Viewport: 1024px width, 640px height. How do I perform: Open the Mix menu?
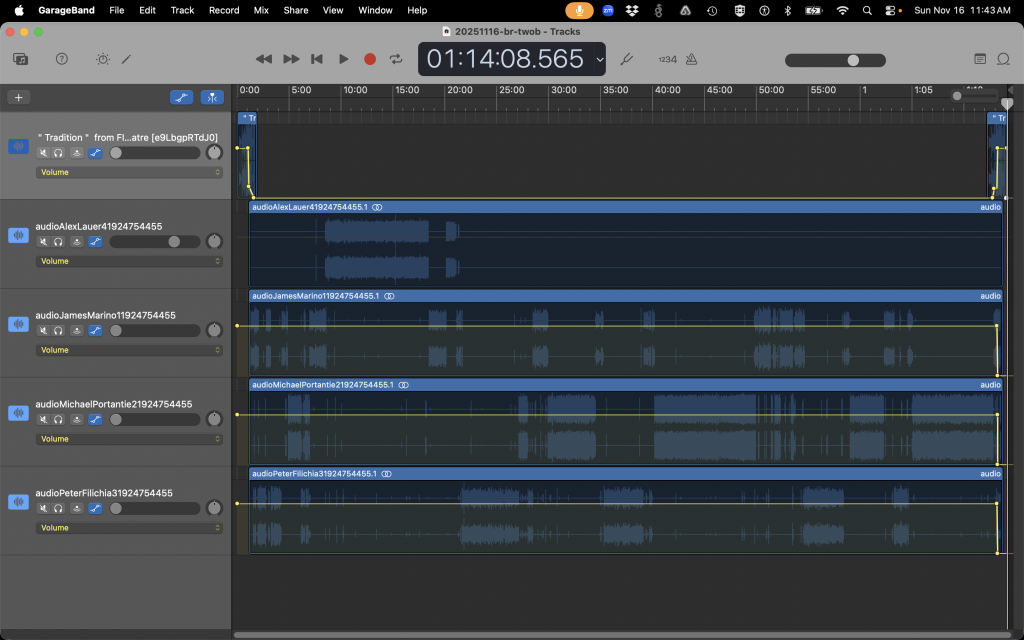tap(261, 10)
